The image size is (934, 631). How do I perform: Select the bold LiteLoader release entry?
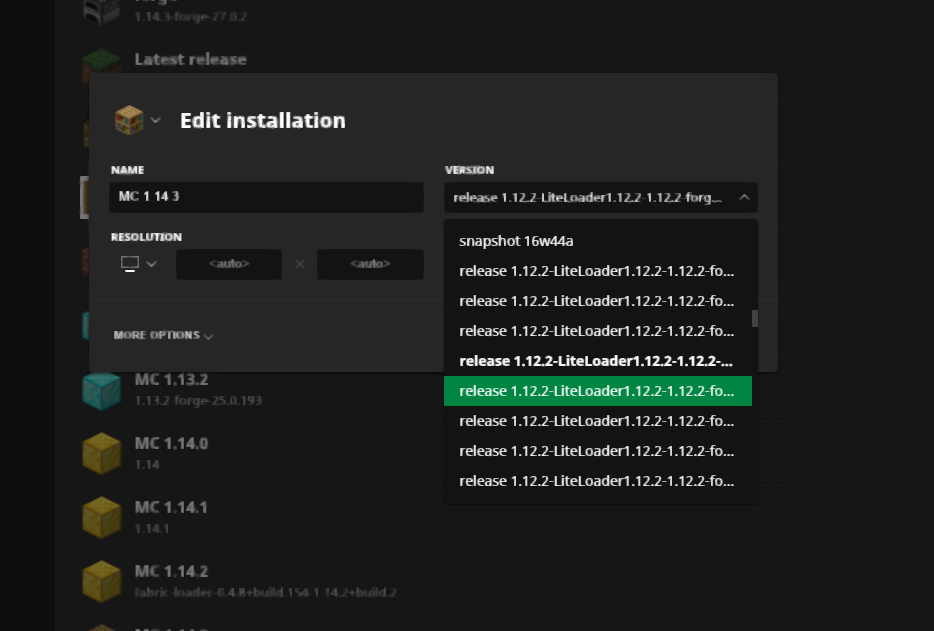click(x=597, y=361)
